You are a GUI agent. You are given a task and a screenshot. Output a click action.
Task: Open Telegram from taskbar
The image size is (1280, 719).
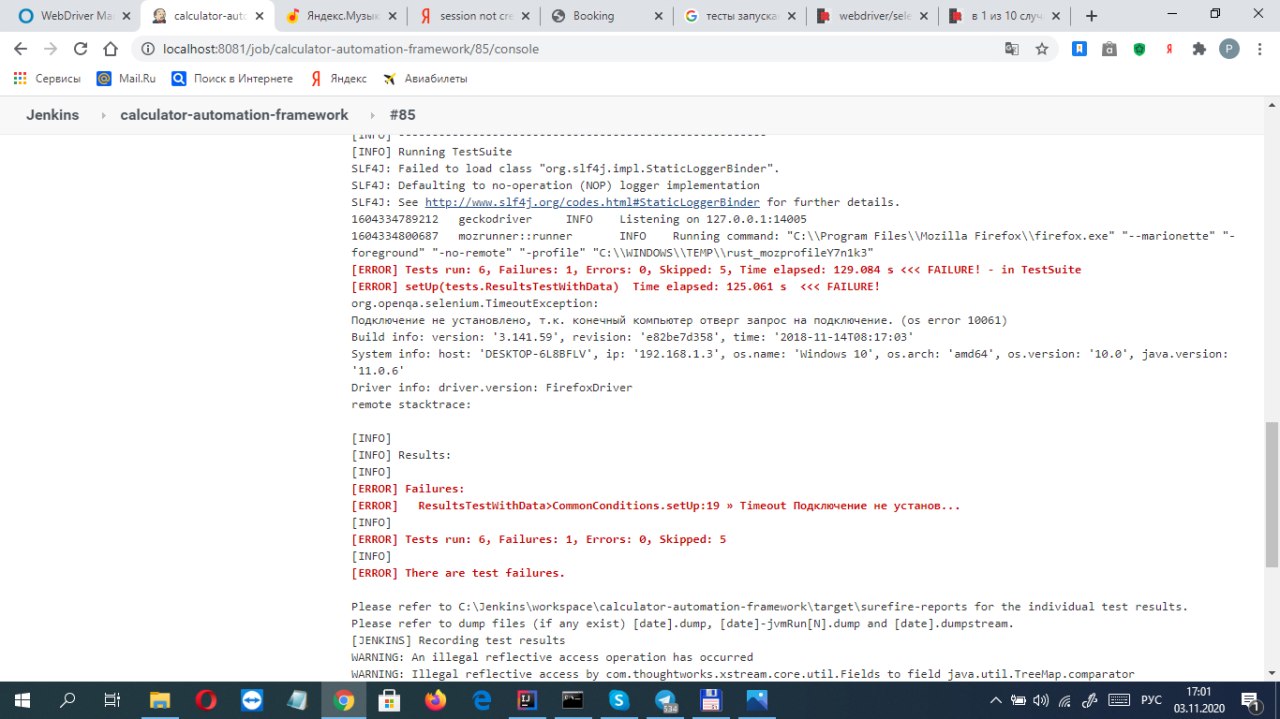pyautogui.click(x=665, y=700)
